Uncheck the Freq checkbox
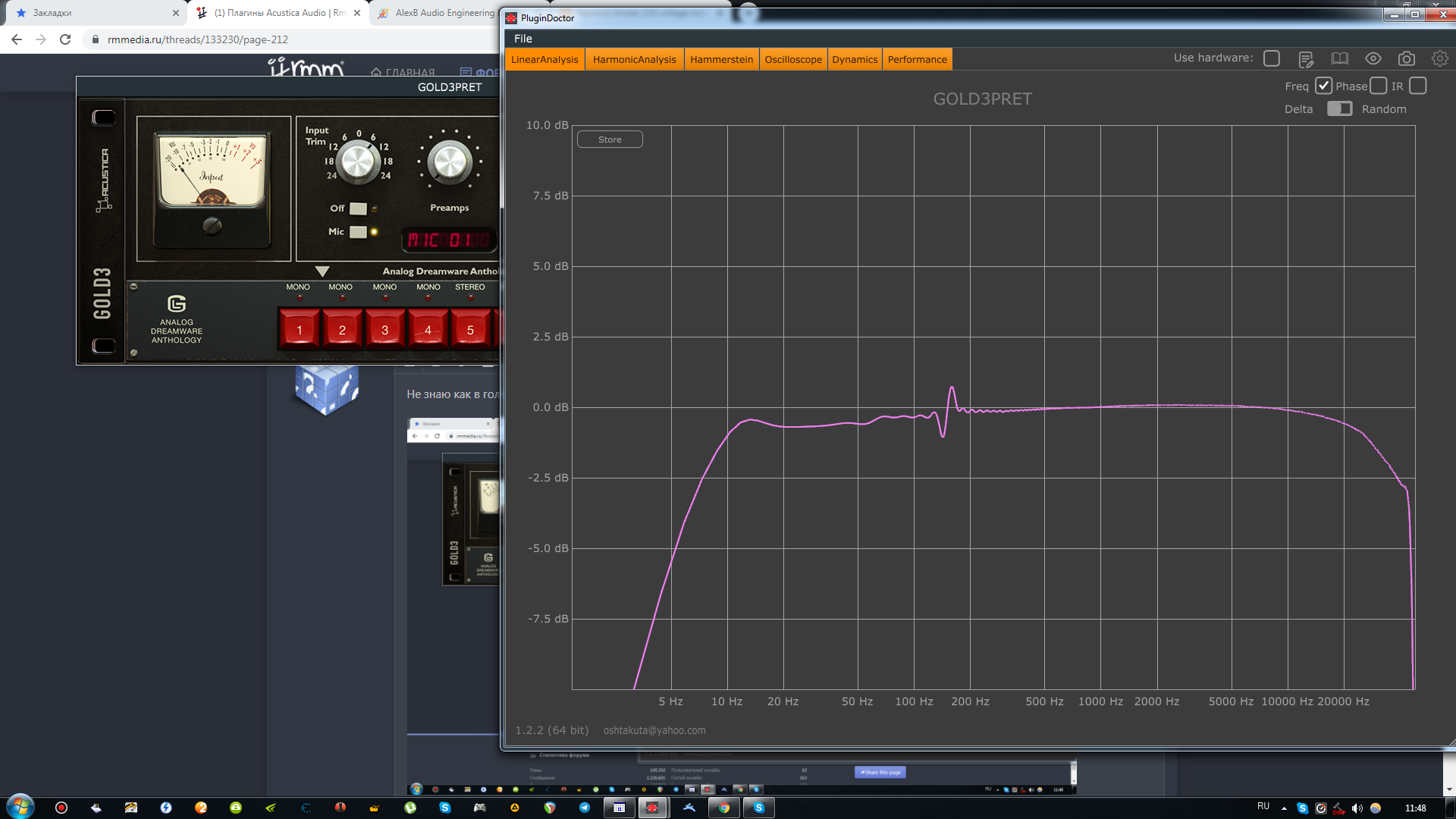The image size is (1456, 819). [x=1323, y=86]
